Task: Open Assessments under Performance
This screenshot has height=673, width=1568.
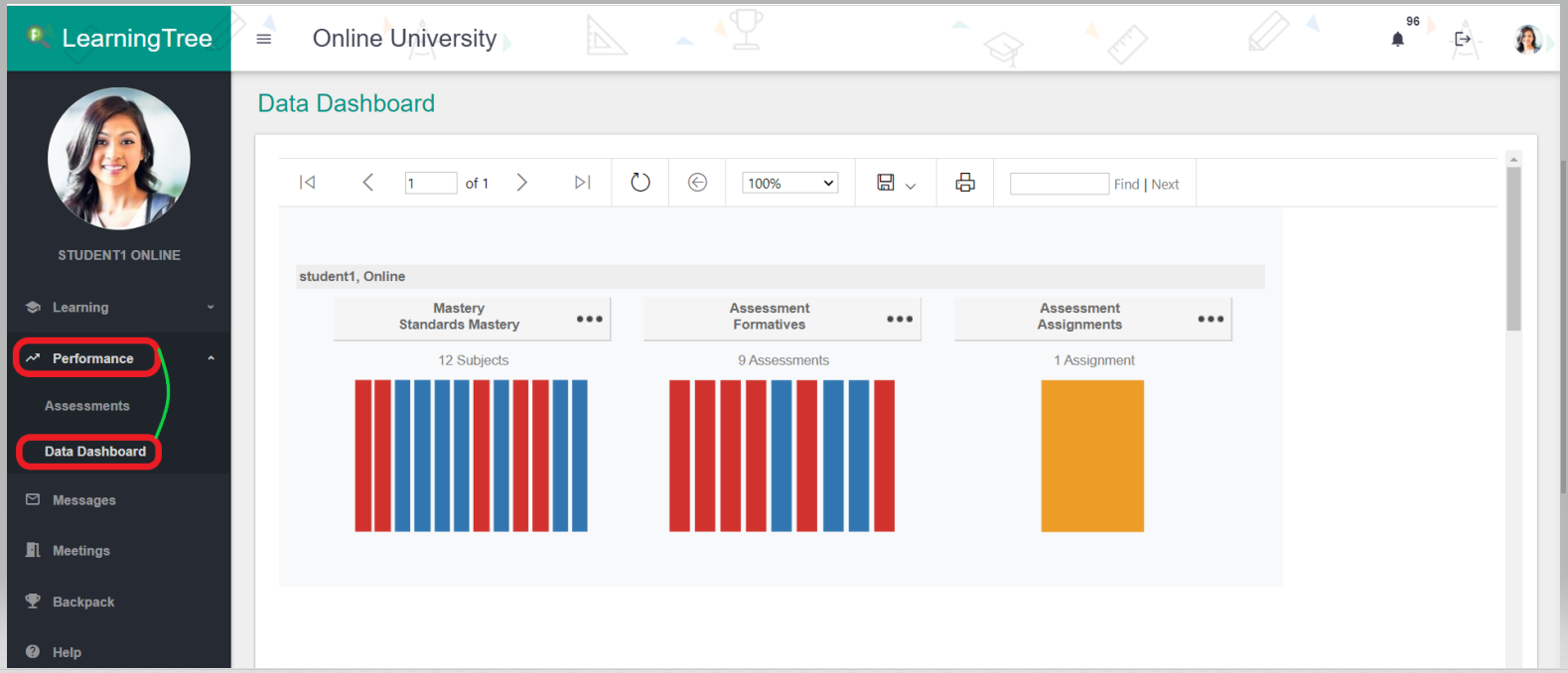Action: (87, 406)
